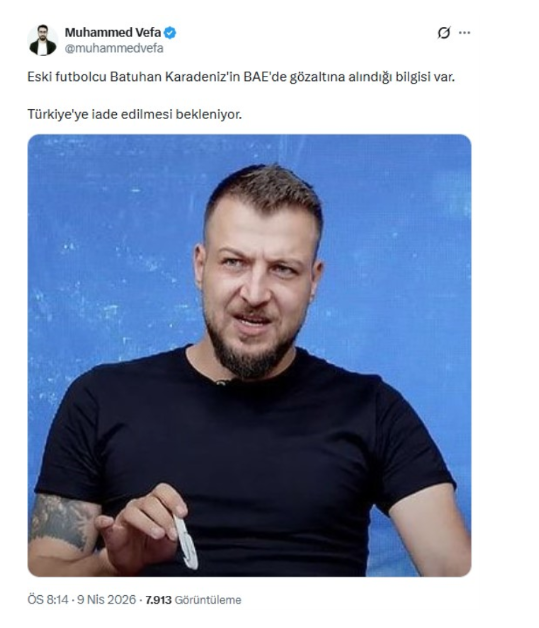Screen dimensions: 539x628
Task: Click the tweet's first sentence about Batuhan Karadeniz
Action: pyautogui.click(x=241, y=77)
